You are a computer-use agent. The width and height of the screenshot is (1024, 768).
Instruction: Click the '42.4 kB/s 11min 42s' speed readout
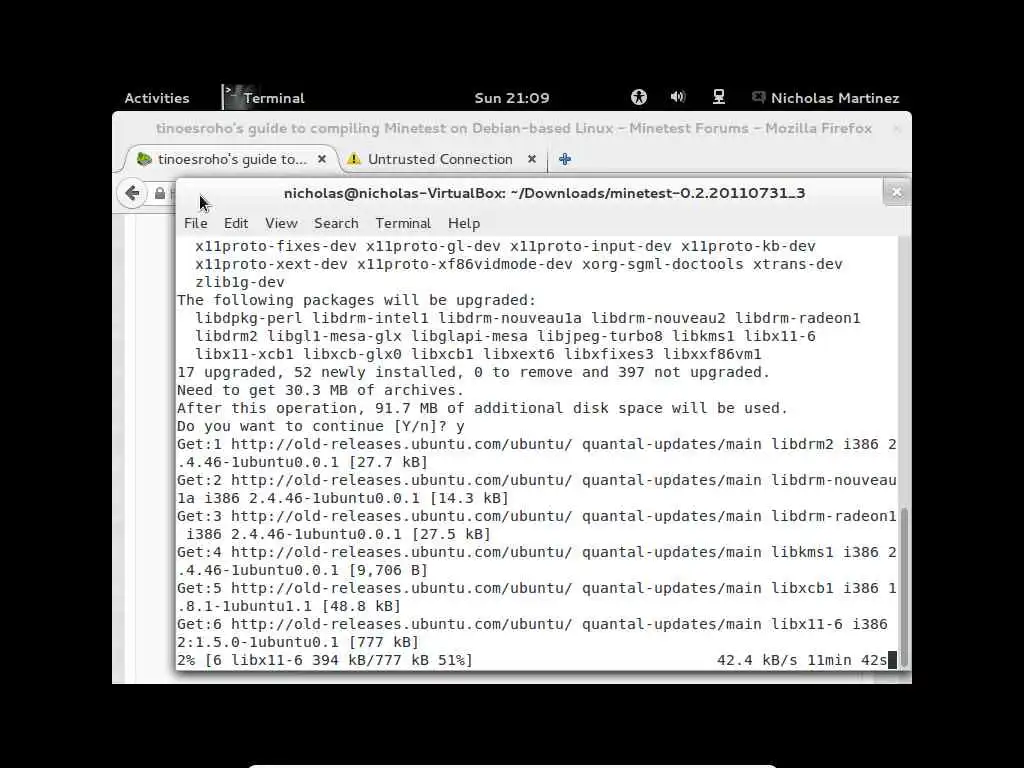802,660
